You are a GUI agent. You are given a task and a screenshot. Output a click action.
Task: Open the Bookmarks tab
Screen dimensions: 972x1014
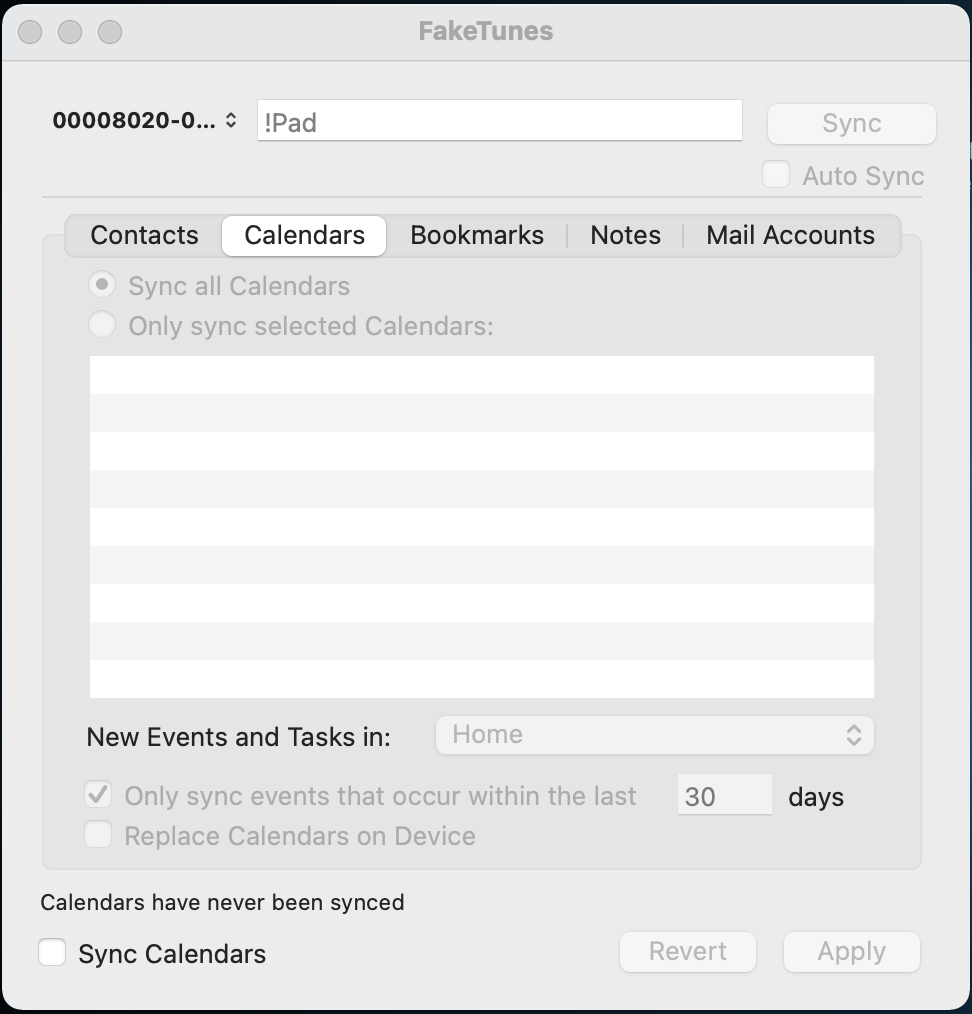[x=477, y=235]
